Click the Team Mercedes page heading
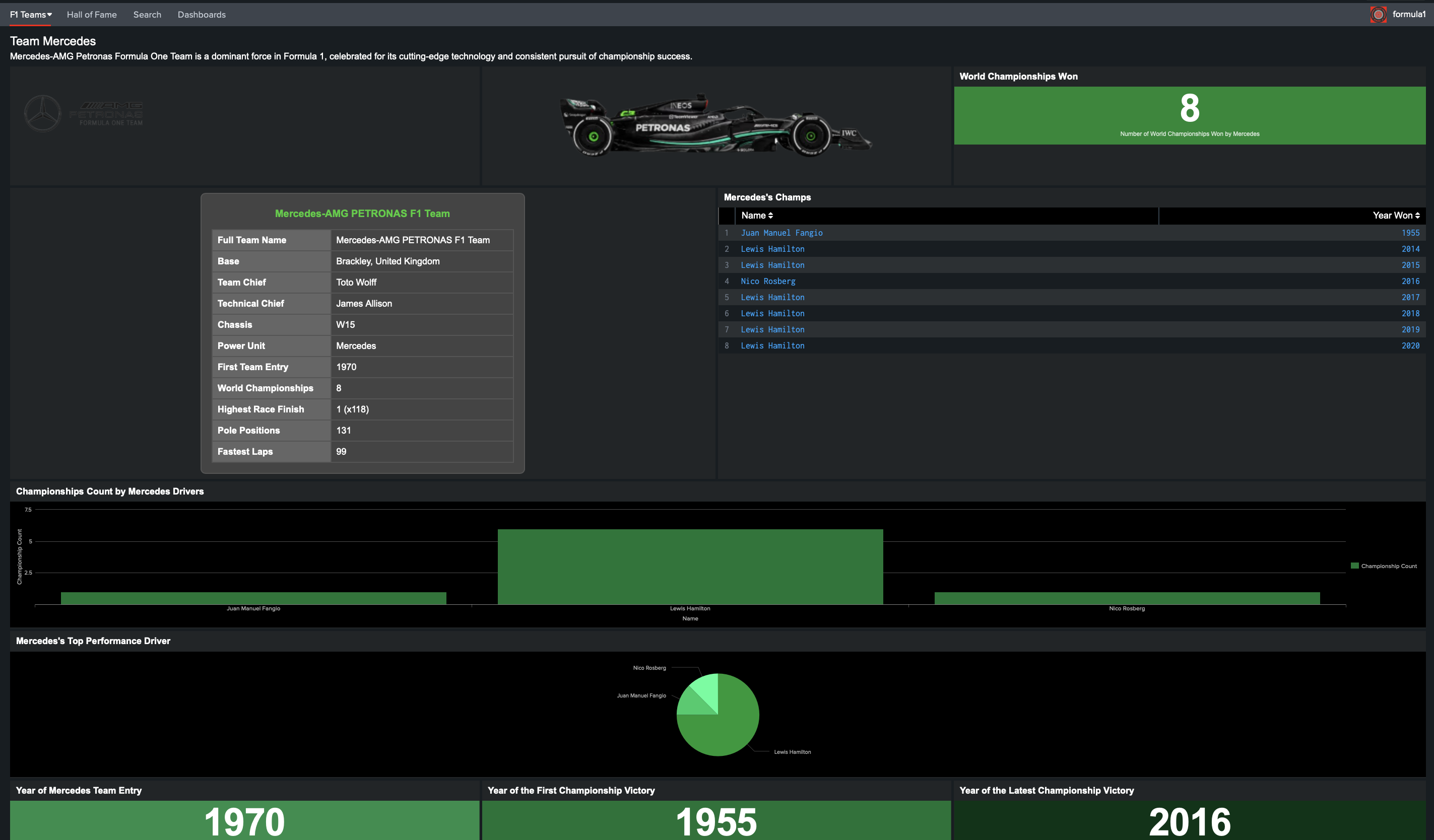Screen dimensions: 1434x840 click(53, 41)
